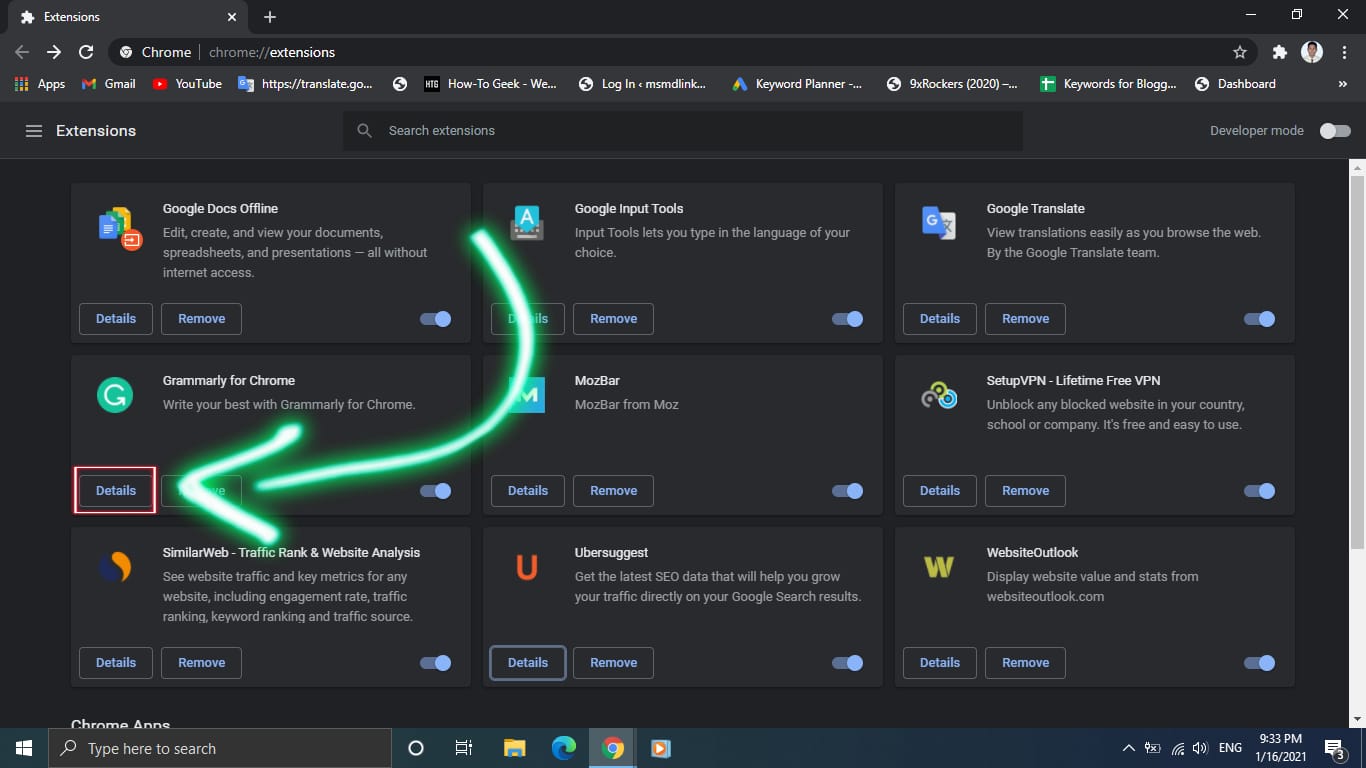Click the Ubersuggest U icon
Image resolution: width=1366 pixels, height=768 pixels.
(x=527, y=567)
